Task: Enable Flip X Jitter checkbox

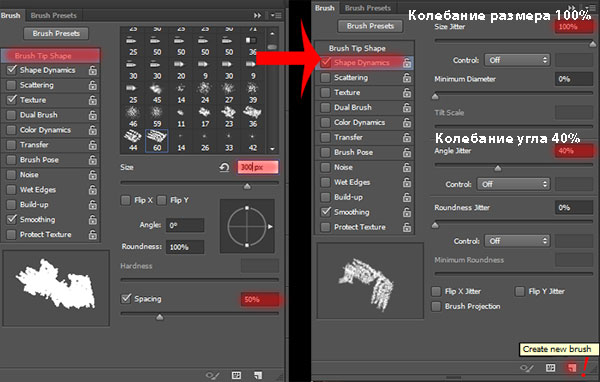Action: (x=436, y=291)
